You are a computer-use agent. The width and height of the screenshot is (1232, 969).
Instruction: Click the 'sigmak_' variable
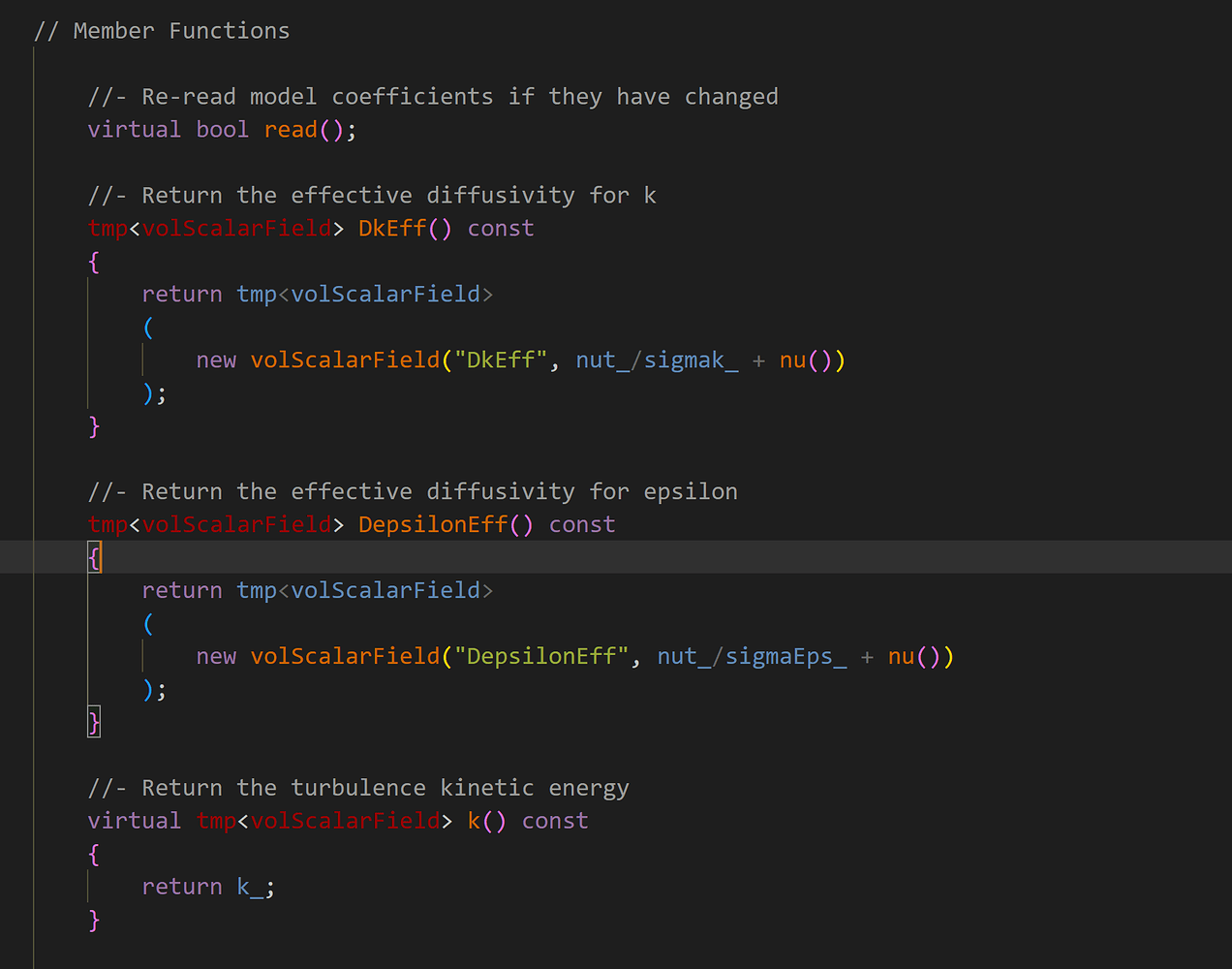(x=691, y=360)
